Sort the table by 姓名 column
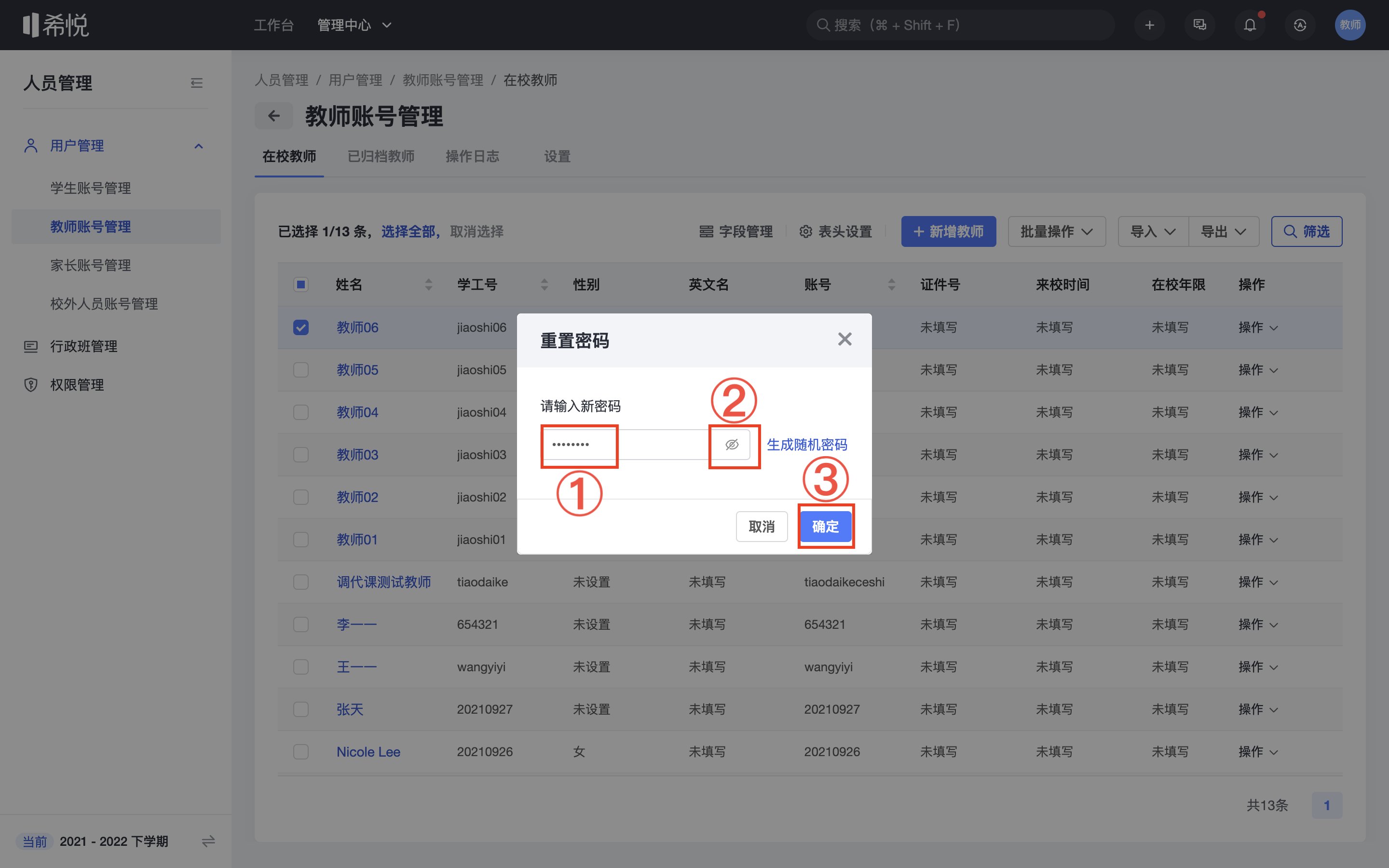The width and height of the screenshot is (1389, 868). 428,284
